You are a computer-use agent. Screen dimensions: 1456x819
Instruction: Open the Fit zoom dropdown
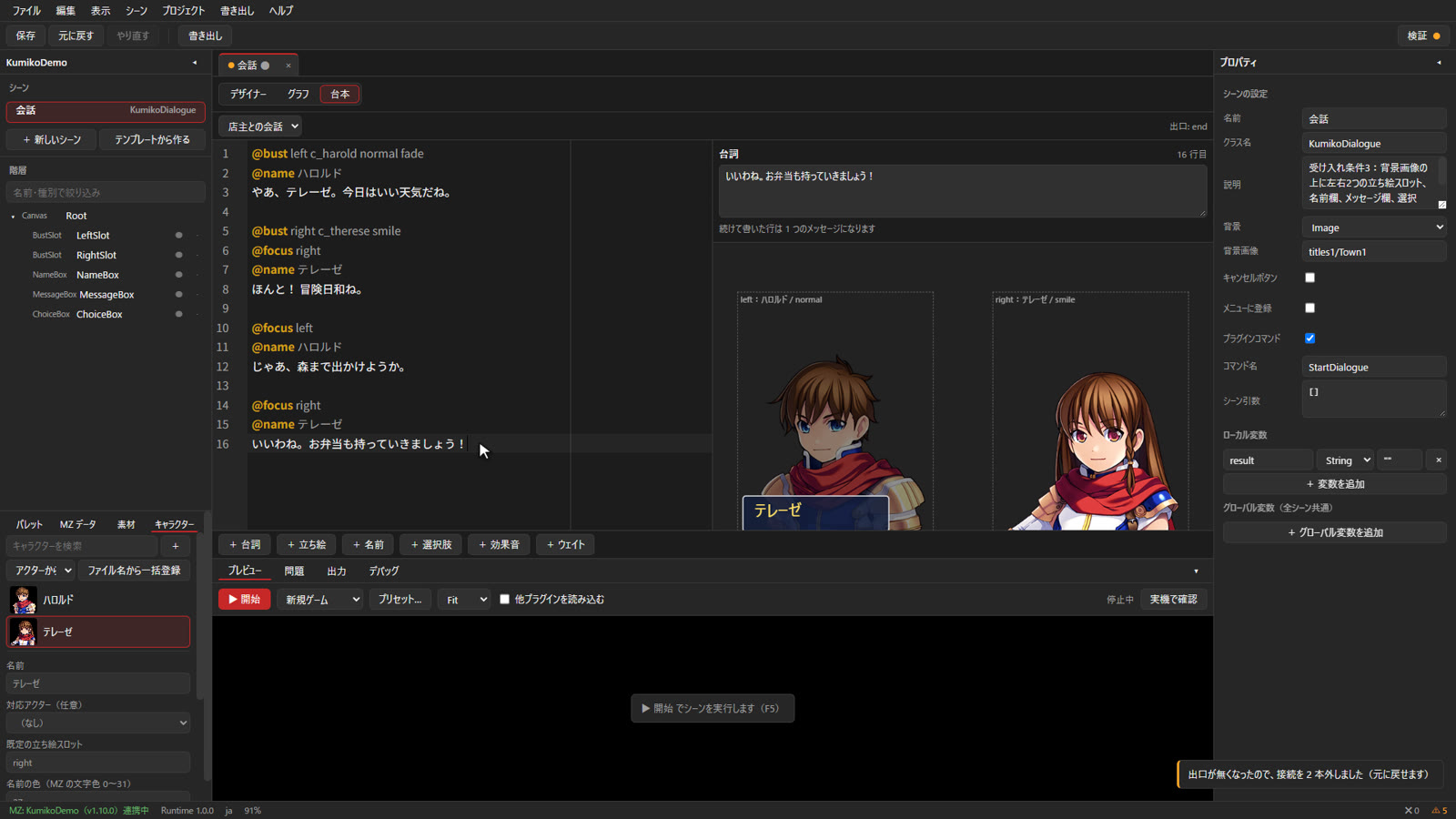pyautogui.click(x=463, y=600)
